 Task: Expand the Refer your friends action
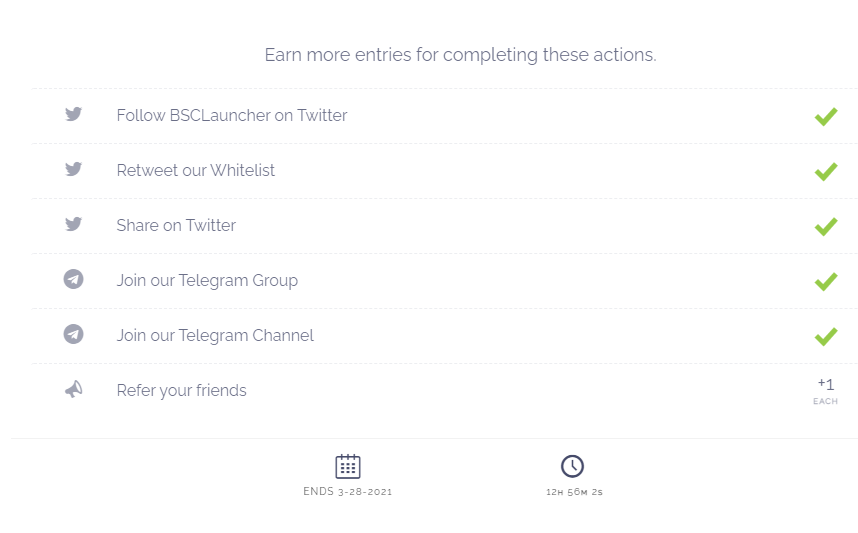[x=181, y=391]
